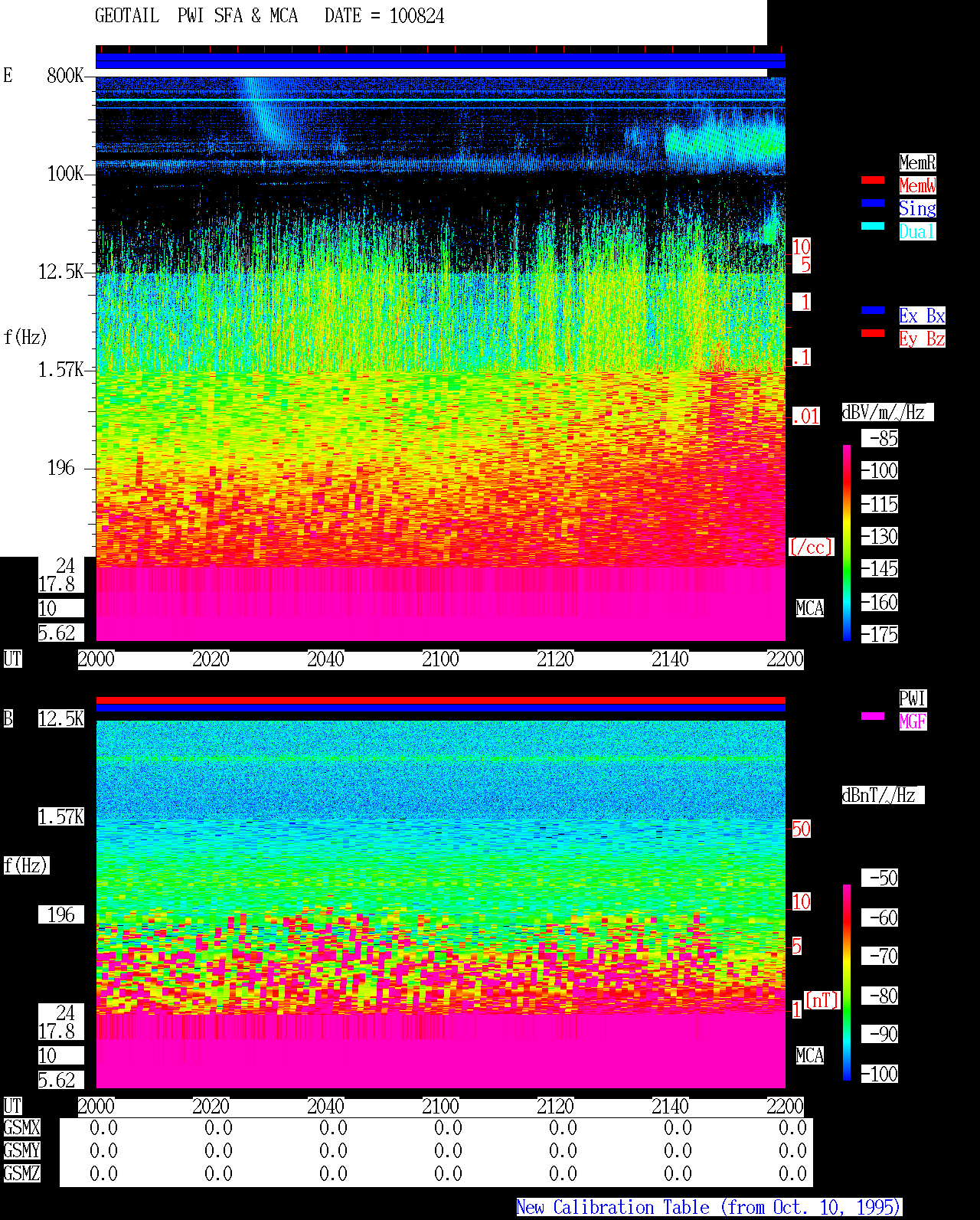Click the 'Ex Bx' legend label
Screen dimensions: 980x1220
click(x=922, y=316)
